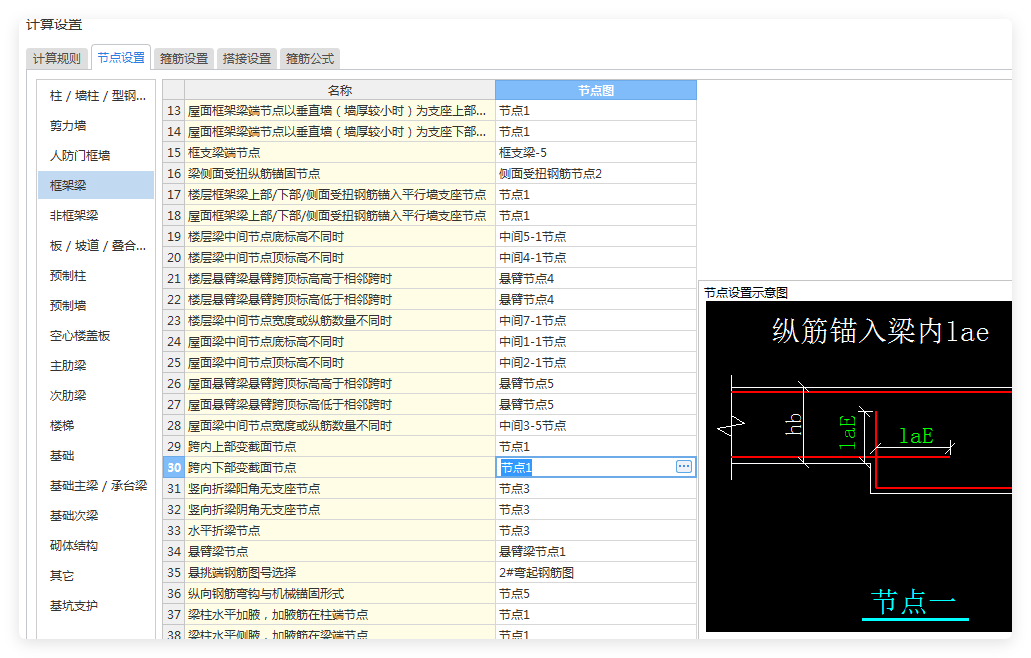Click row number 22 header

coord(174,300)
